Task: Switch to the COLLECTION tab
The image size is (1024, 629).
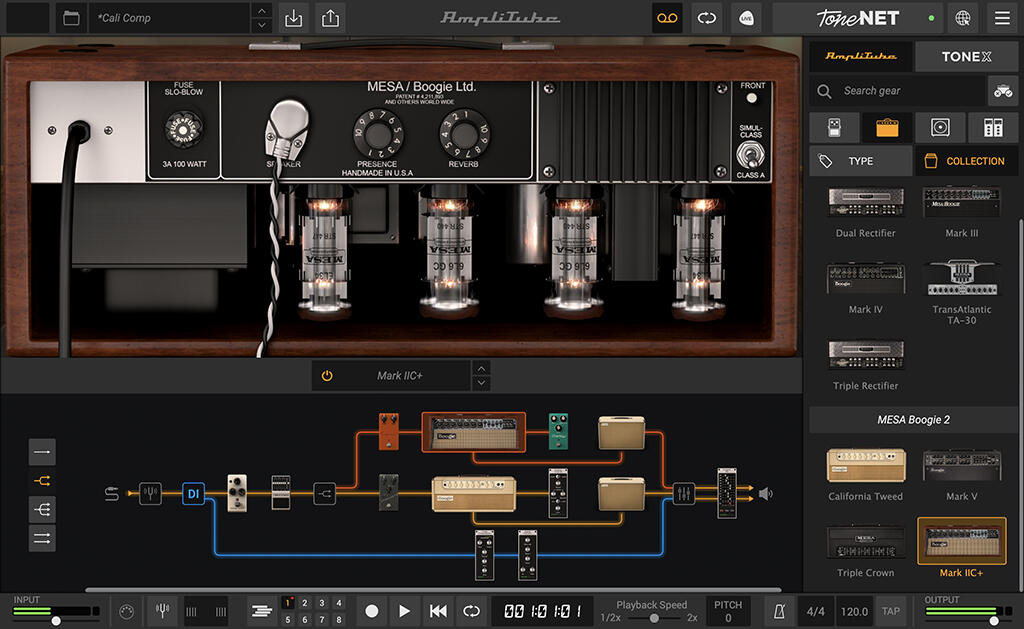Action: tap(966, 160)
